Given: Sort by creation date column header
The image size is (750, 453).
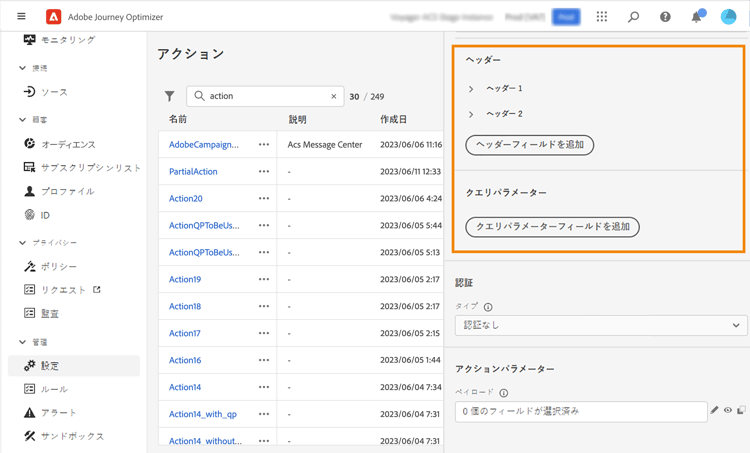Looking at the screenshot, I should coord(394,119).
